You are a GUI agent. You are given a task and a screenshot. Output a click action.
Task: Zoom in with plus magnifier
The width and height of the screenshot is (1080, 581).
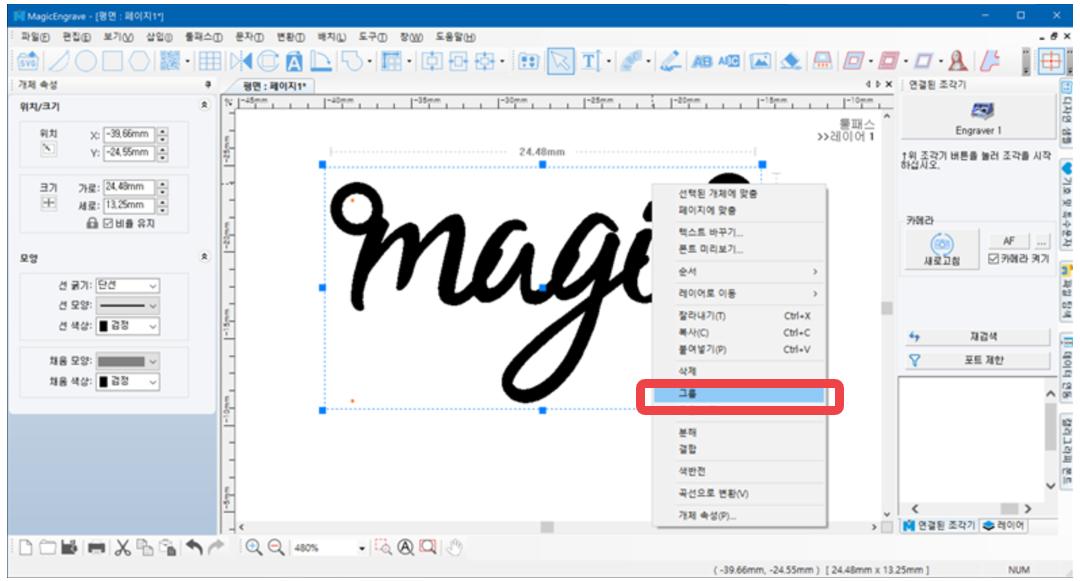pos(253,547)
